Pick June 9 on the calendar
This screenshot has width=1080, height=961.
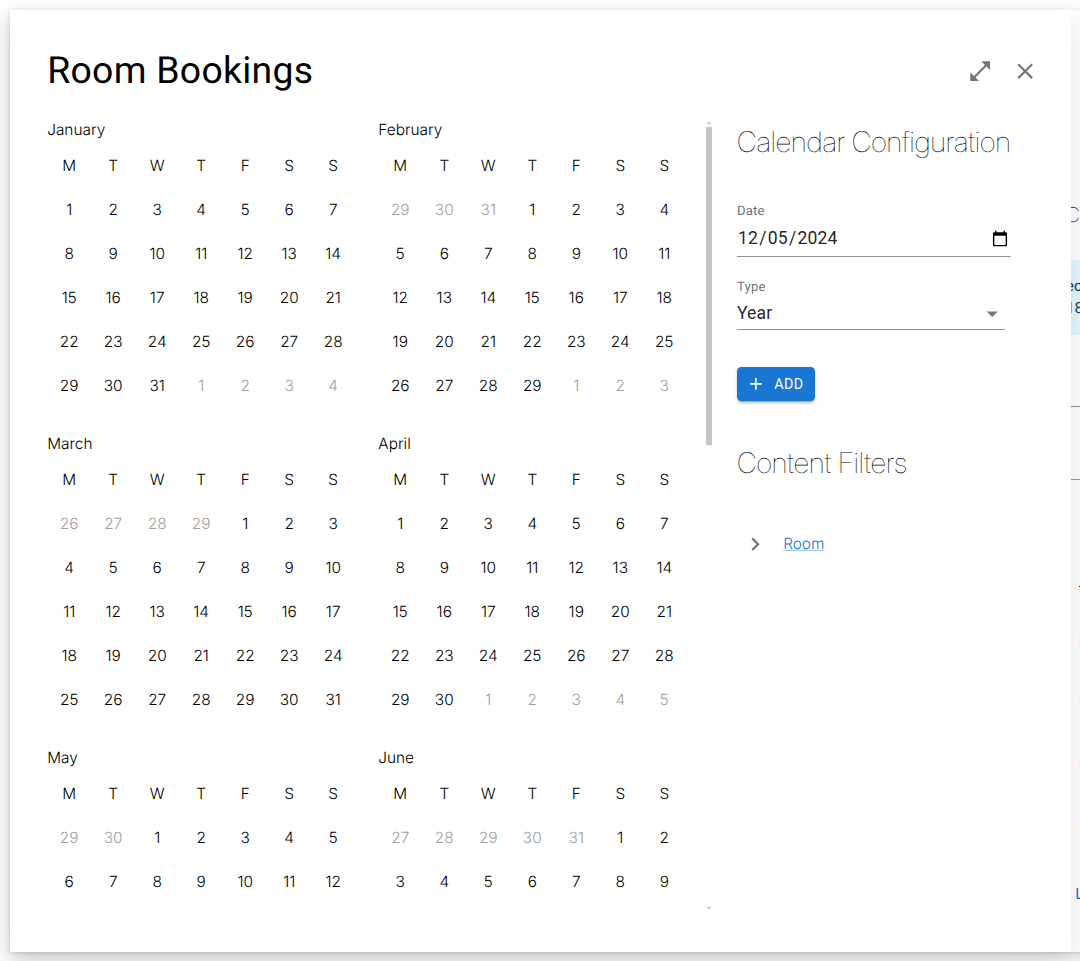[x=664, y=882]
